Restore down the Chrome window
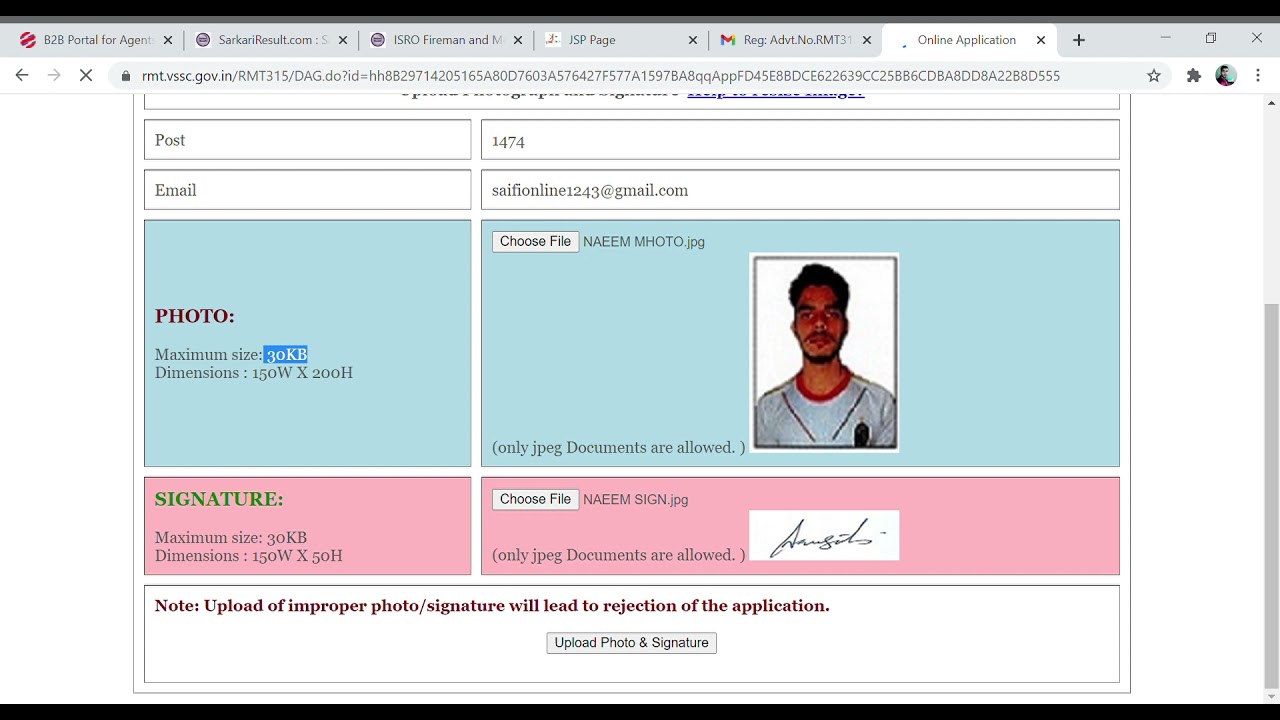This screenshot has width=1280, height=720. point(1211,38)
